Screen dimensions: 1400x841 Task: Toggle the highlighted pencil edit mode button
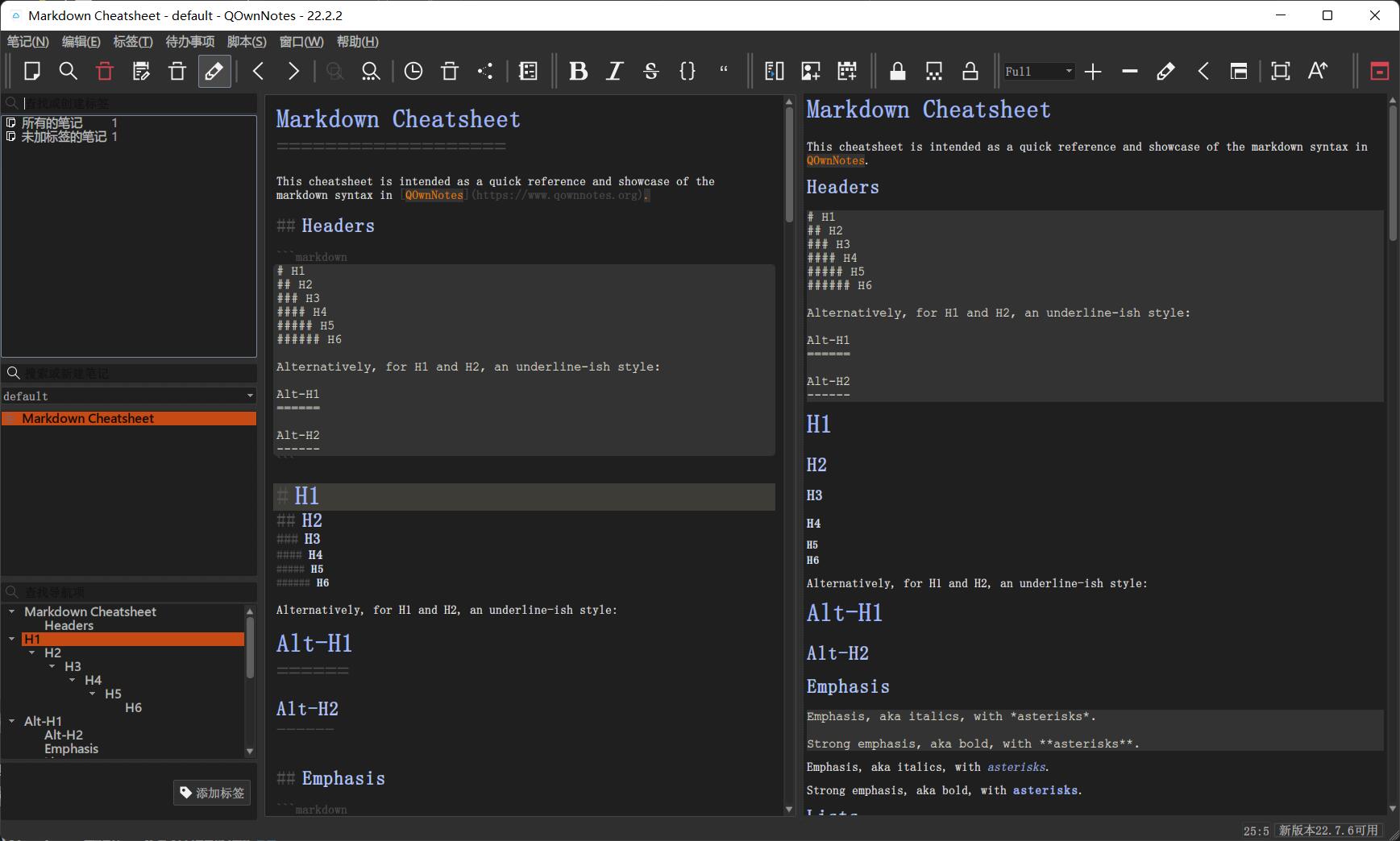tap(214, 71)
